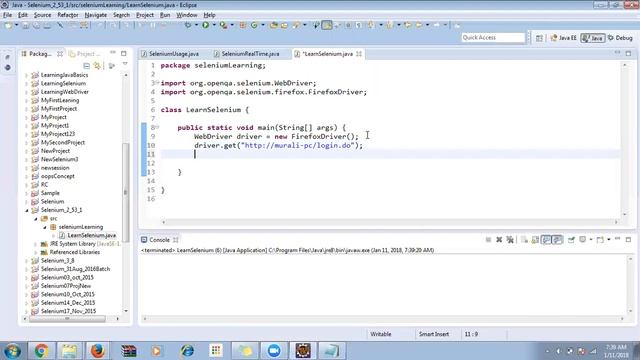Switch to the Project Explorer tab
This screenshot has width=640, height=360.
click(84, 54)
